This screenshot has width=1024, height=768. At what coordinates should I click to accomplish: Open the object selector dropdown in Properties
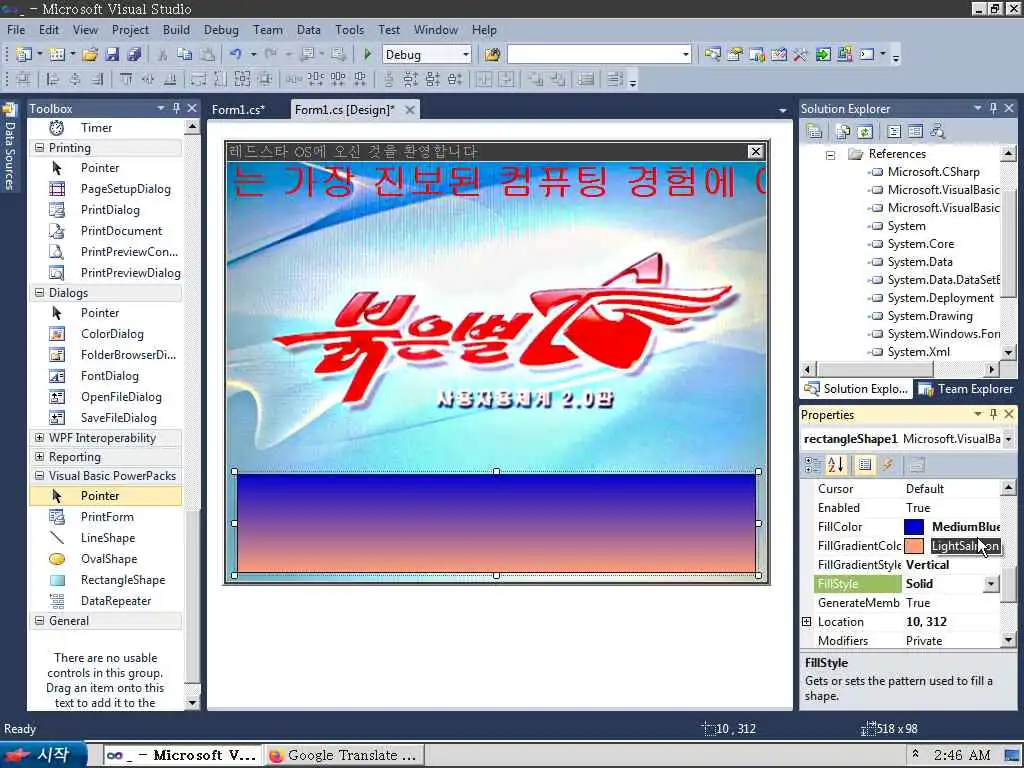(x=1008, y=439)
